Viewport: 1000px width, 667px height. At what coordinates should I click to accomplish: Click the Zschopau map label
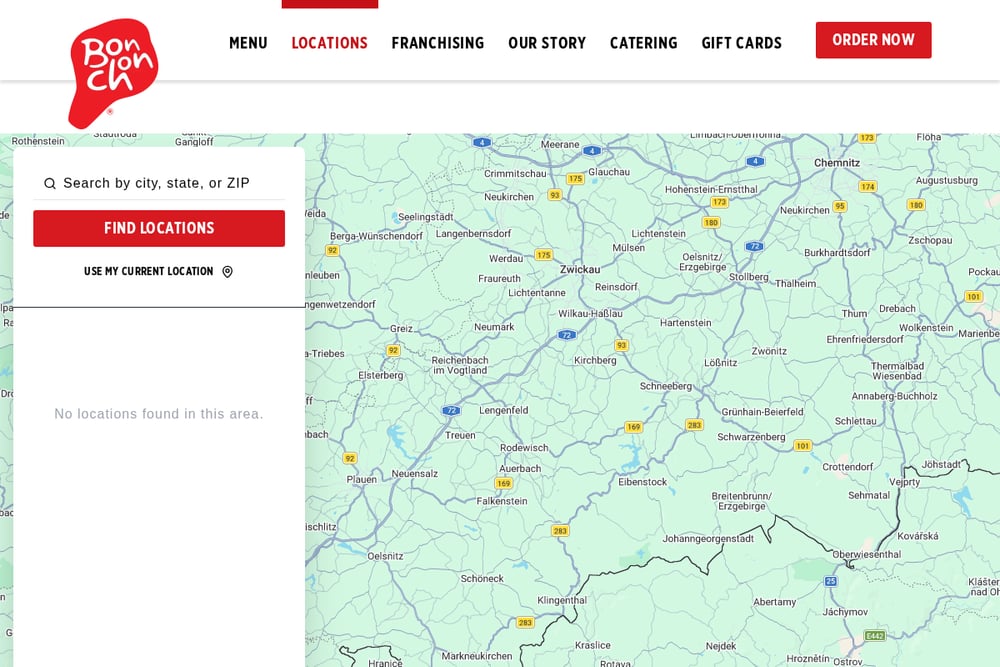[x=930, y=240]
